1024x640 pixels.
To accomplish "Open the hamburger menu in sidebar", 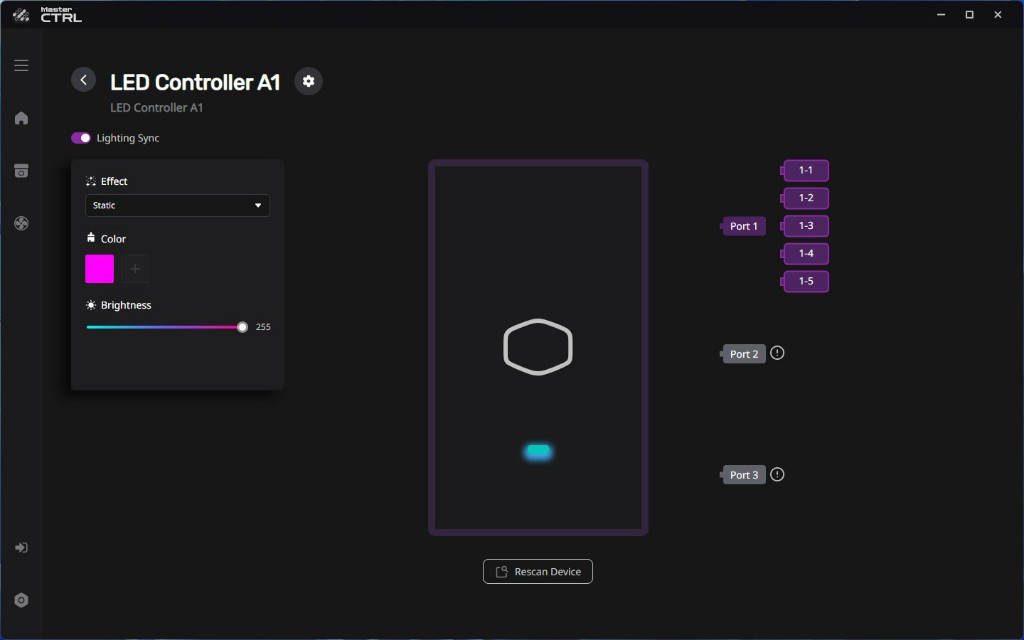I will [22, 65].
